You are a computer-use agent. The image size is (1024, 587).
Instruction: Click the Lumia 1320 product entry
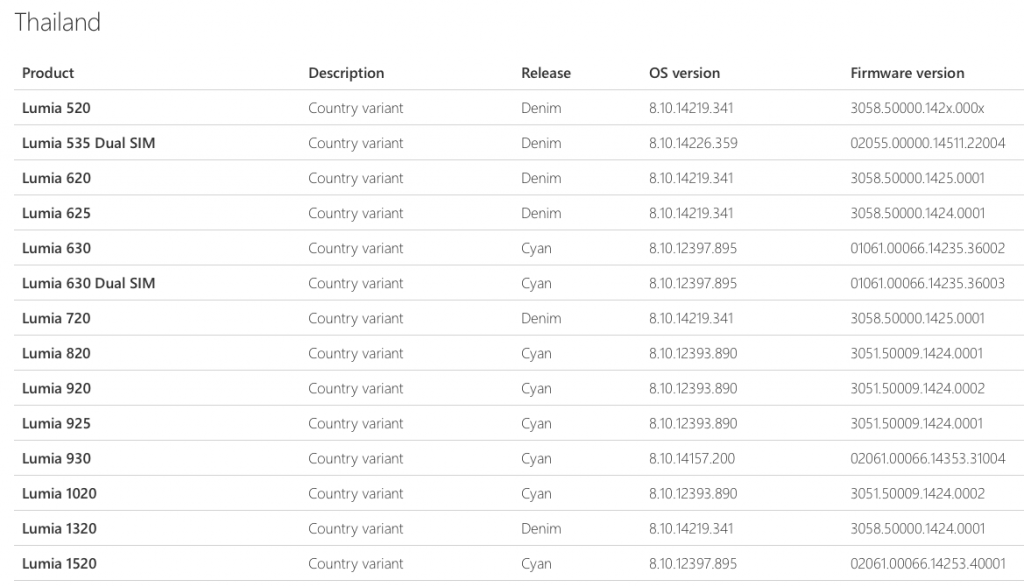59,529
